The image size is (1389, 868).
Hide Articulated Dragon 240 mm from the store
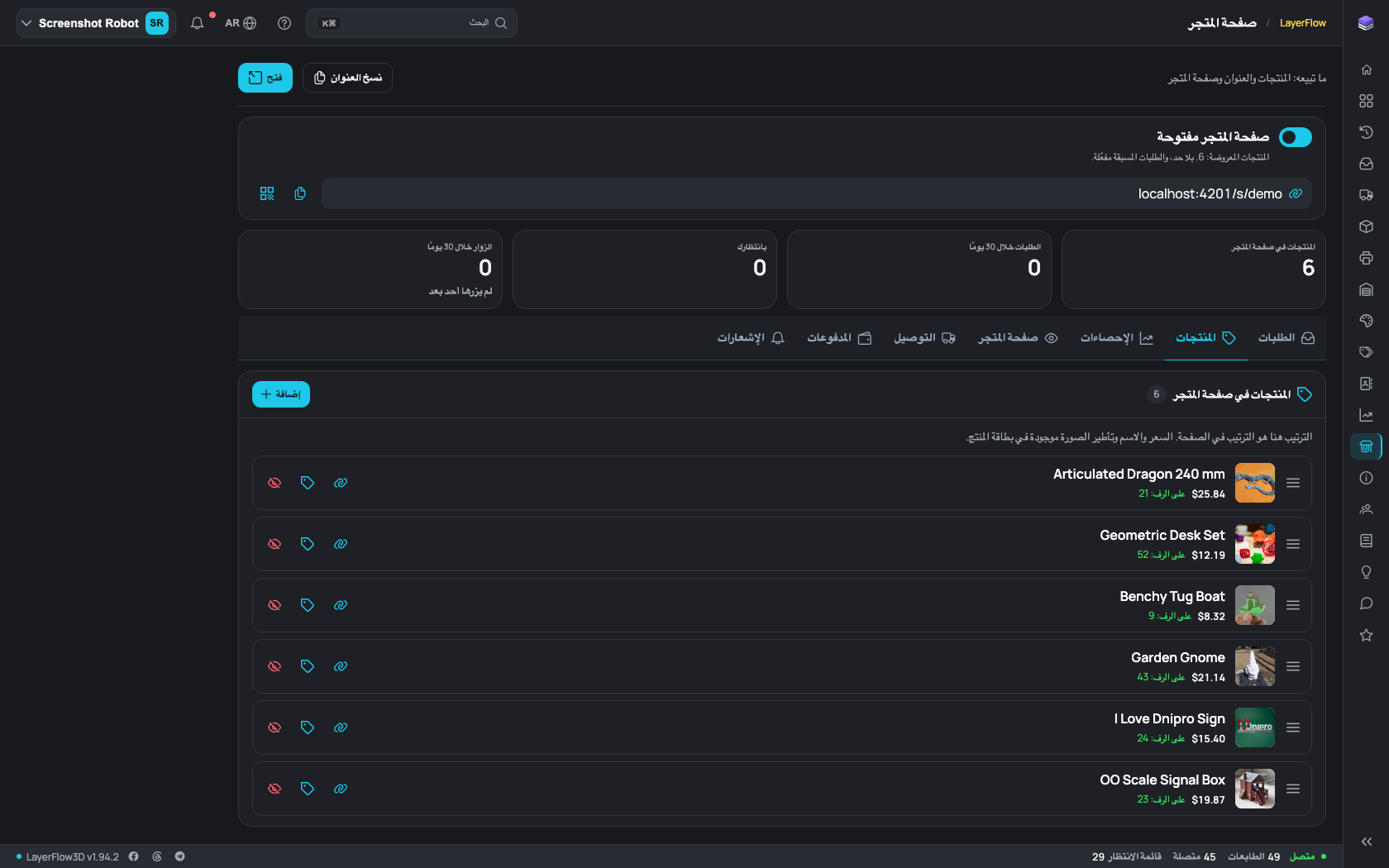pyautogui.click(x=274, y=483)
